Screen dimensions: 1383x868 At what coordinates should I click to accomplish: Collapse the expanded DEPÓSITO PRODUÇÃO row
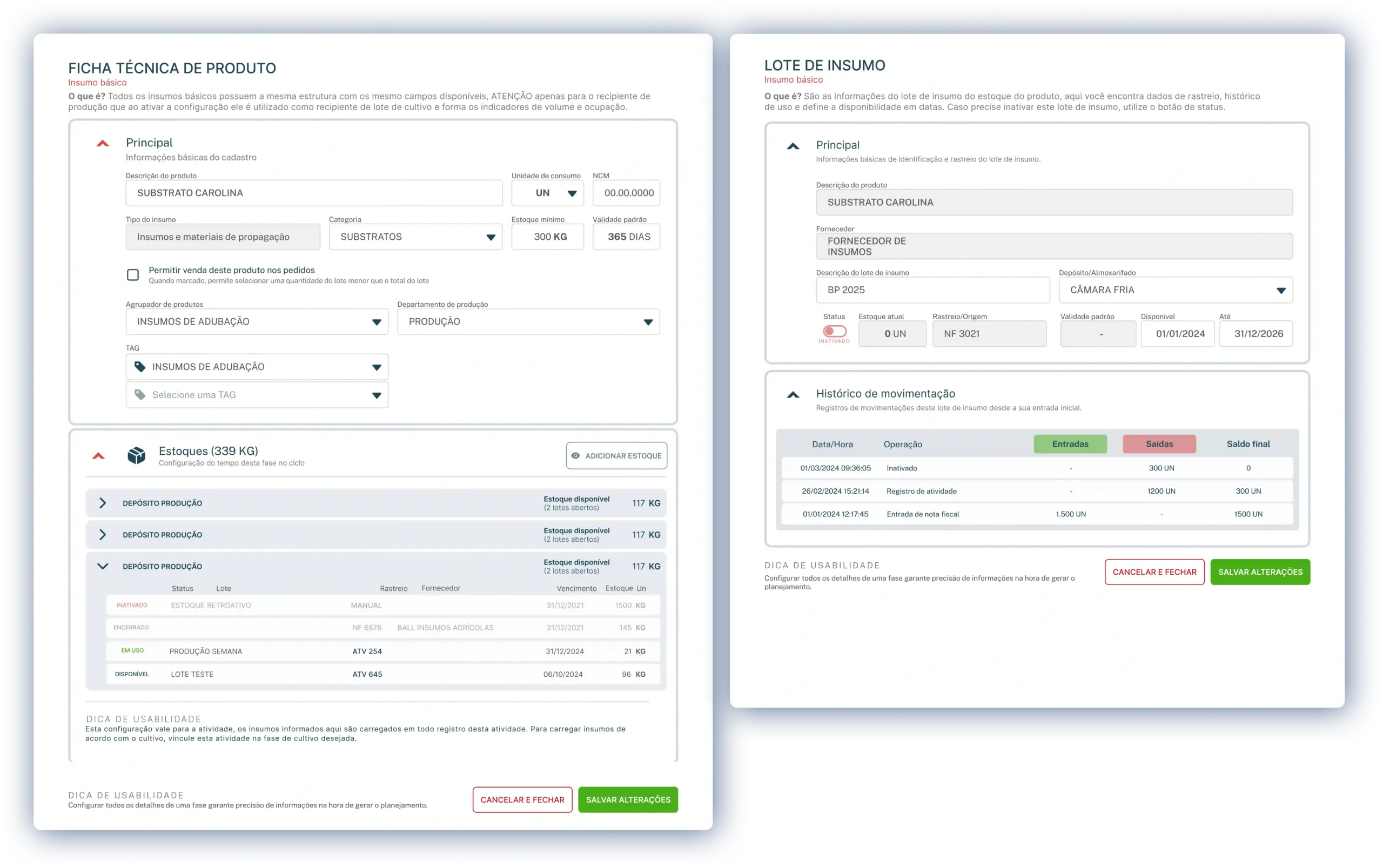point(103,566)
